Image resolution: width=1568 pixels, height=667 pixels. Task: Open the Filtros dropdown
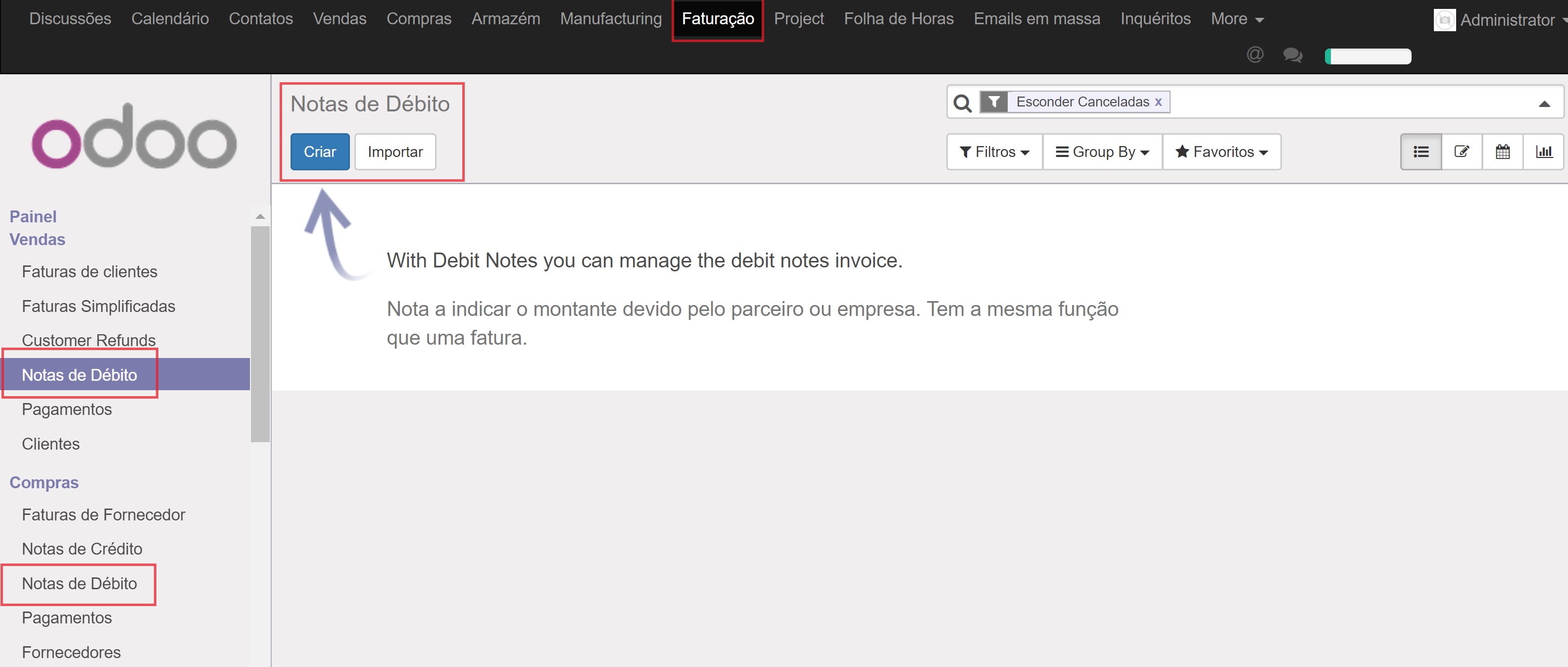coord(994,152)
